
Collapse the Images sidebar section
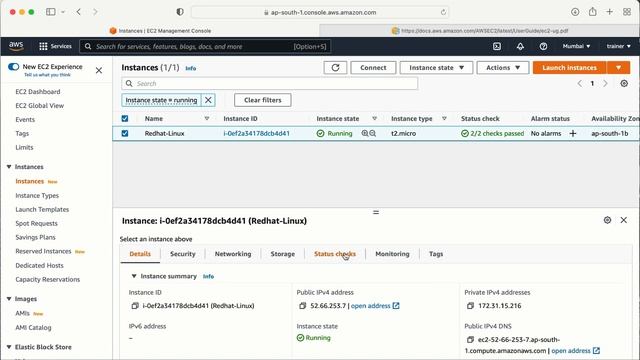(x=9, y=299)
